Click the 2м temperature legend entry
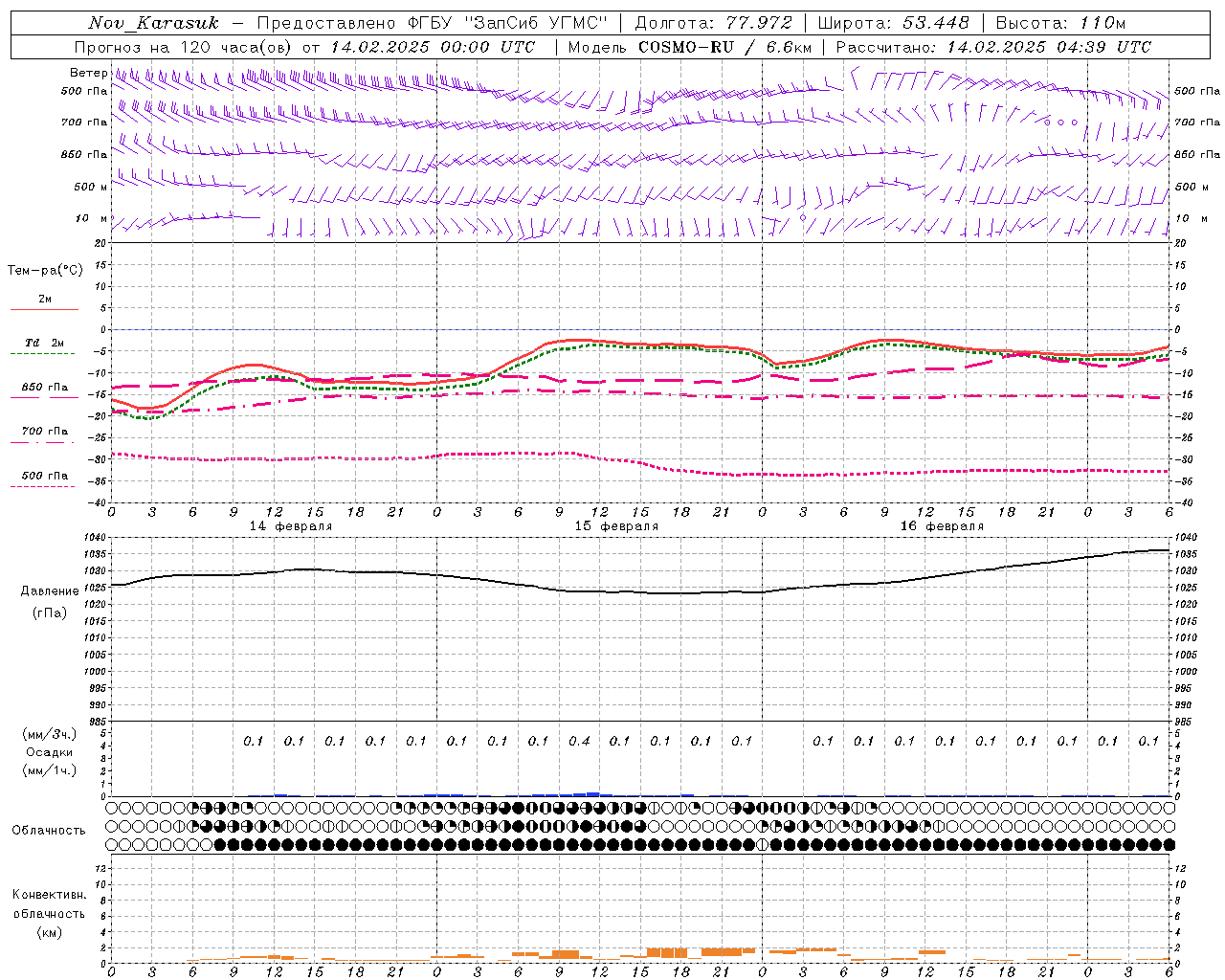The width and height of the screenshot is (1225, 980). click(44, 300)
